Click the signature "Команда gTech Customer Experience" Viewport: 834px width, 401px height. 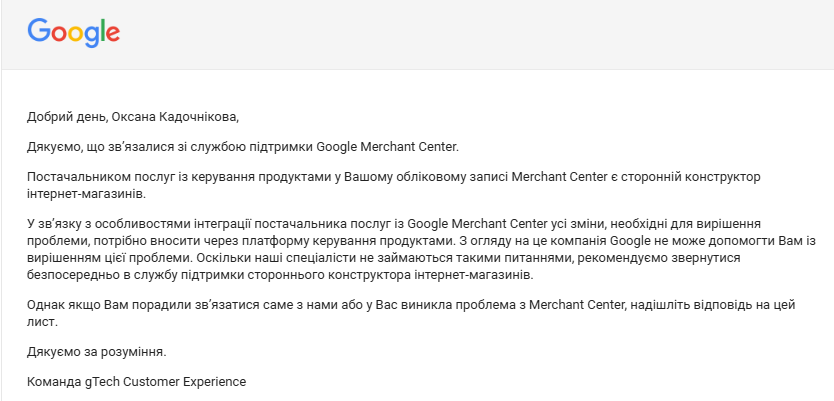[136, 382]
